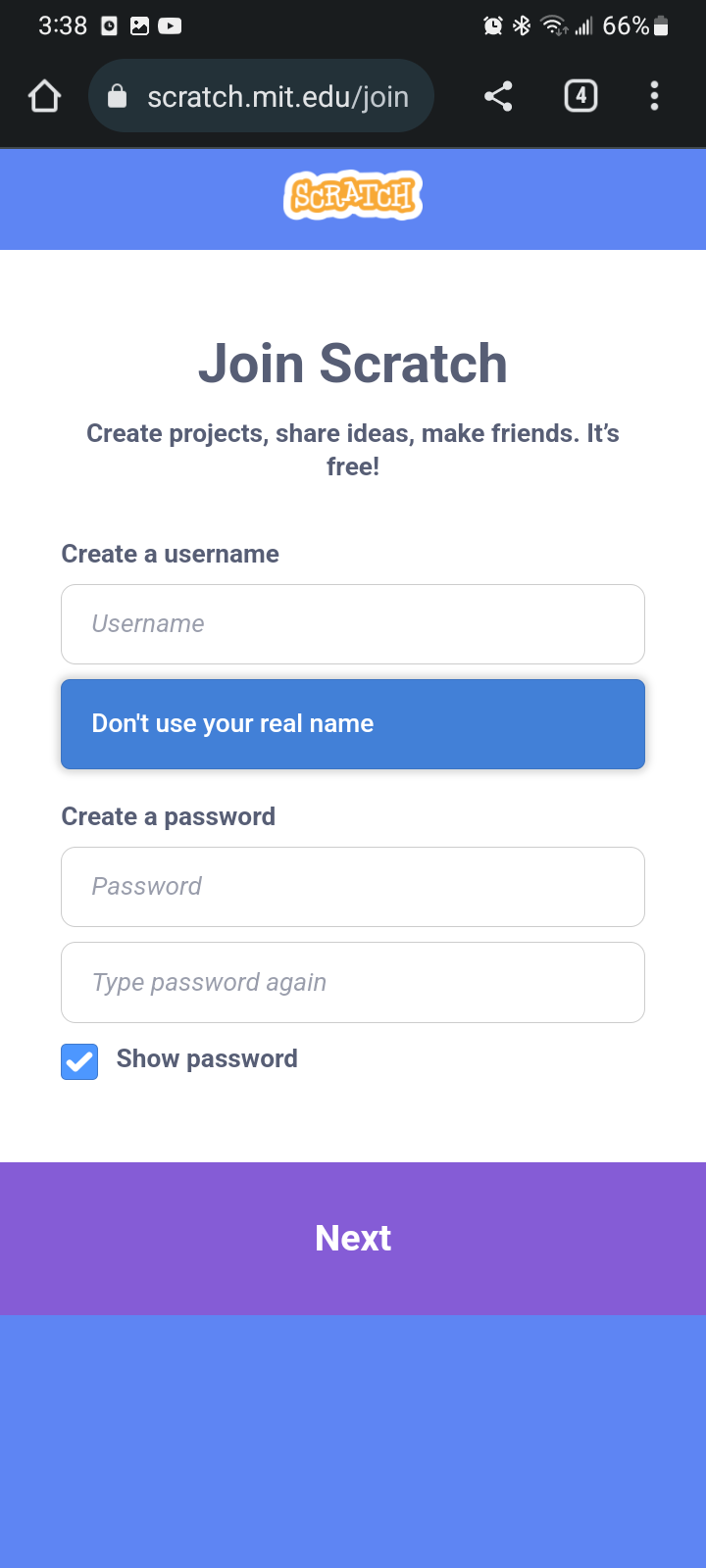Open the tab switcher showing 4 tabs
Image resolution: width=706 pixels, height=1568 pixels.
click(x=580, y=96)
